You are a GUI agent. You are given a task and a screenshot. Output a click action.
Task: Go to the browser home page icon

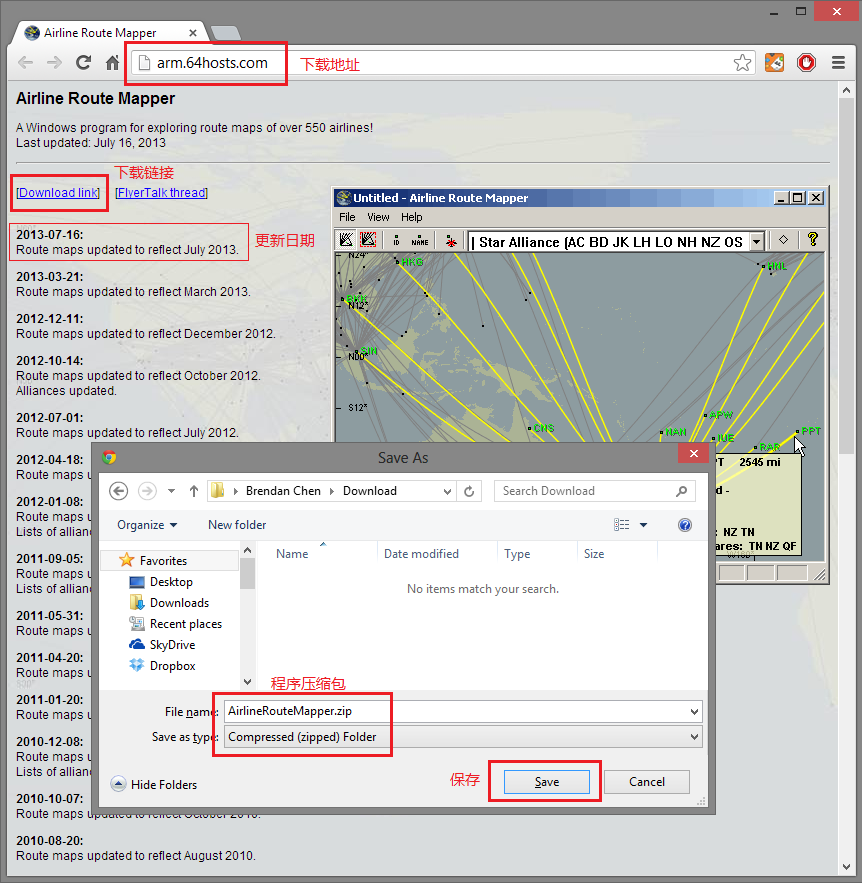[x=113, y=63]
